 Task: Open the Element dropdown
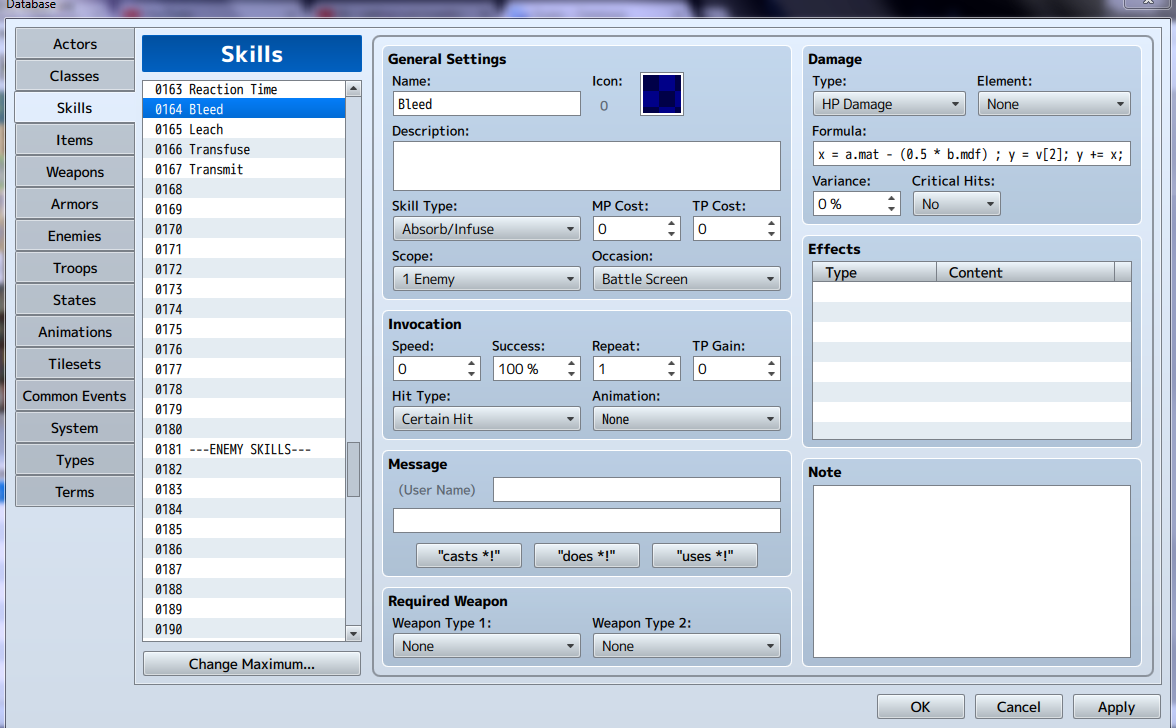pos(1053,103)
